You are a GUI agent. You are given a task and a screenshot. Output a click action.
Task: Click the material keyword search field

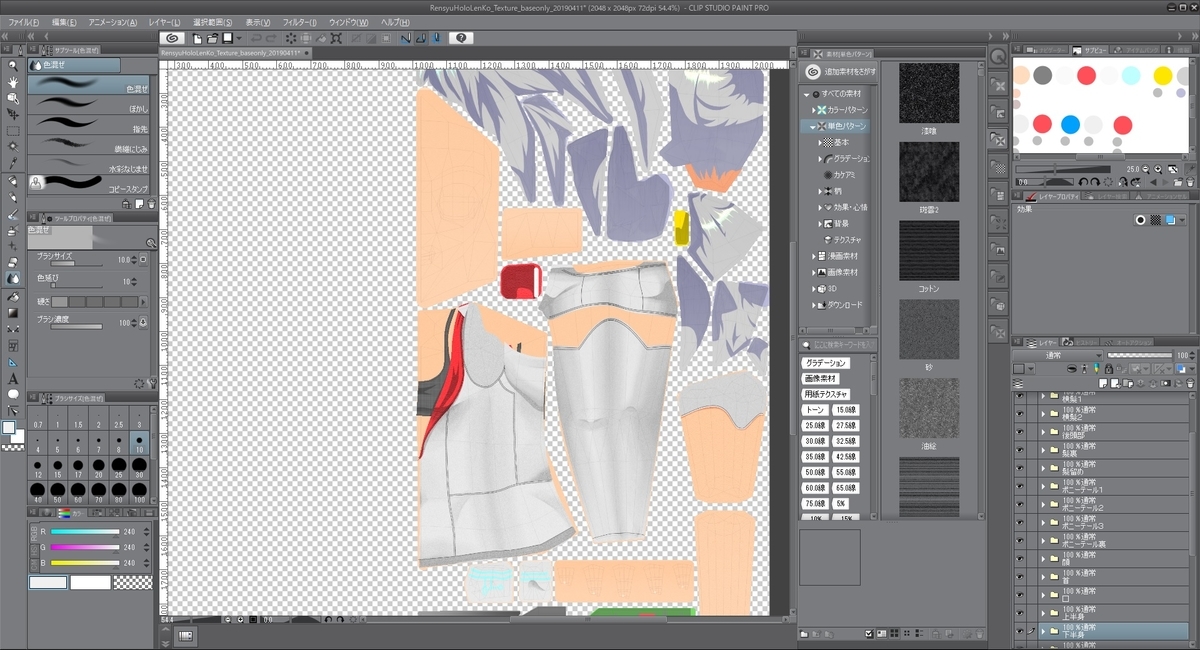point(838,345)
